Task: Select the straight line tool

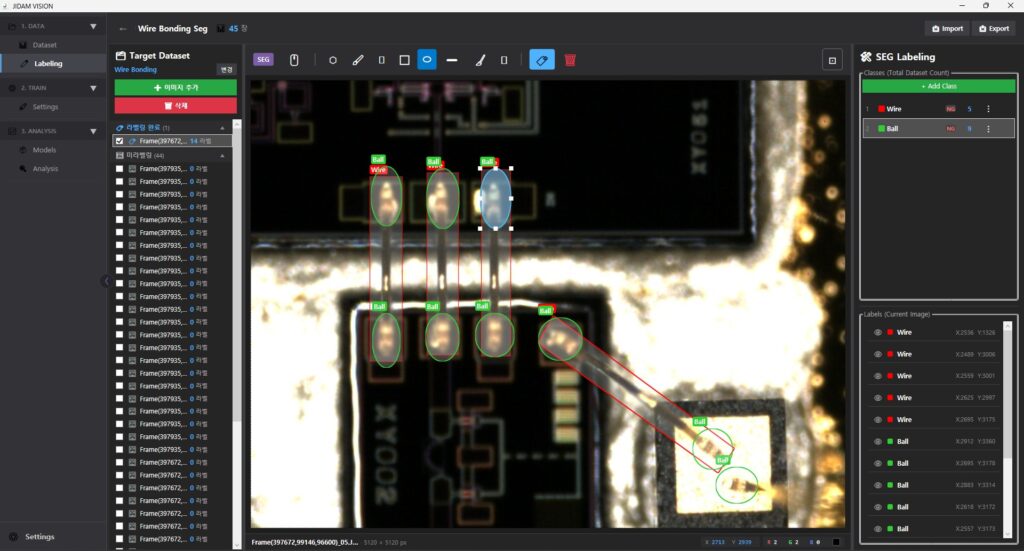Action: [452, 60]
